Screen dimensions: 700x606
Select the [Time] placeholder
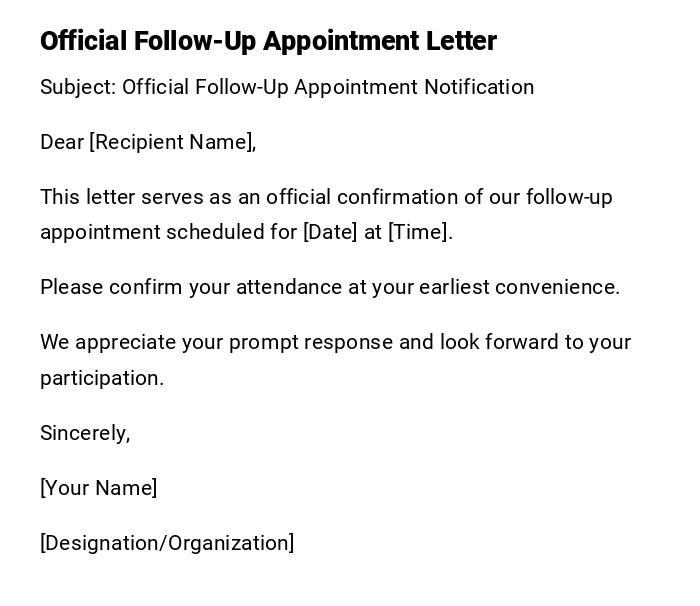click(x=419, y=232)
